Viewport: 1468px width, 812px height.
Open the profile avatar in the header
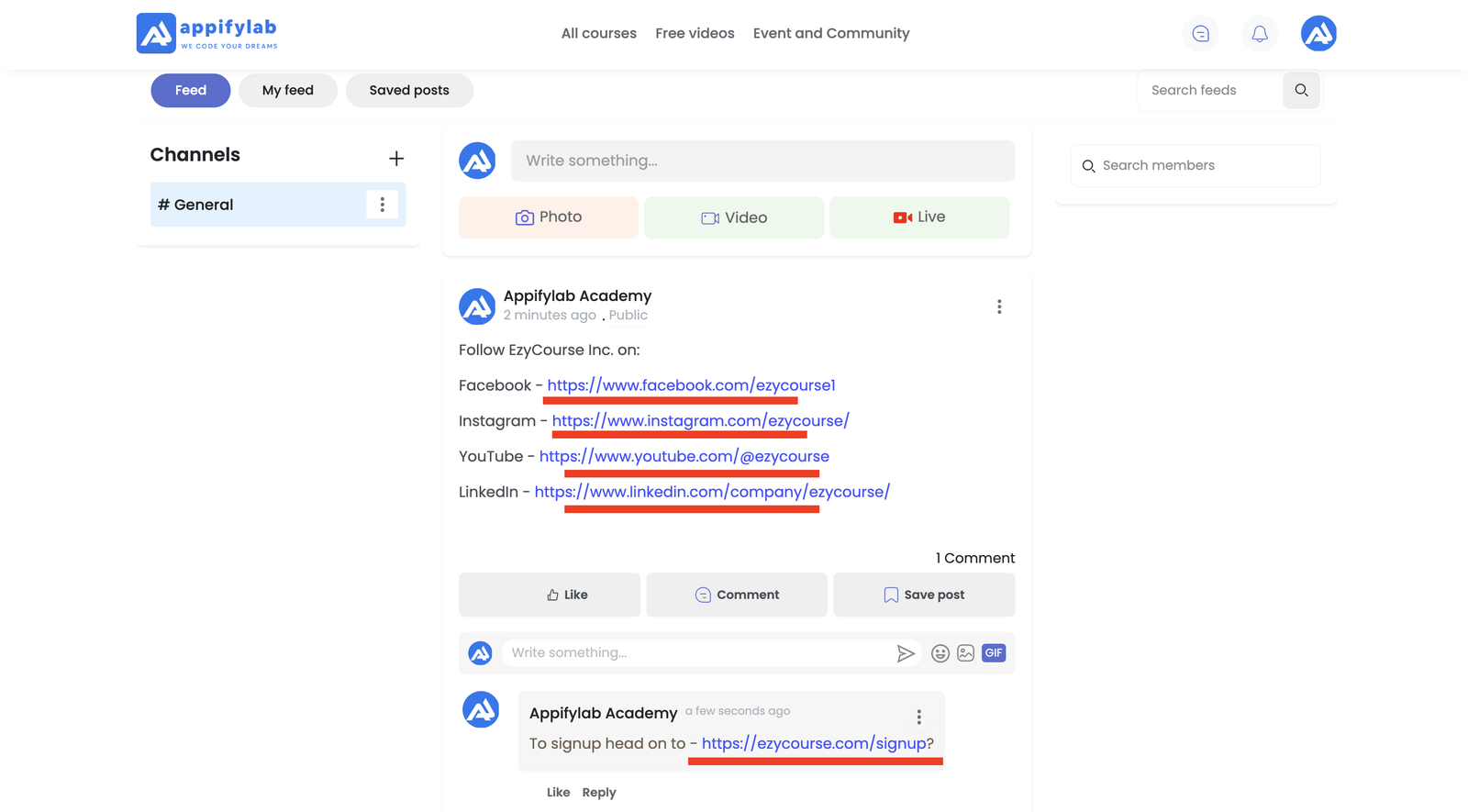tap(1318, 34)
